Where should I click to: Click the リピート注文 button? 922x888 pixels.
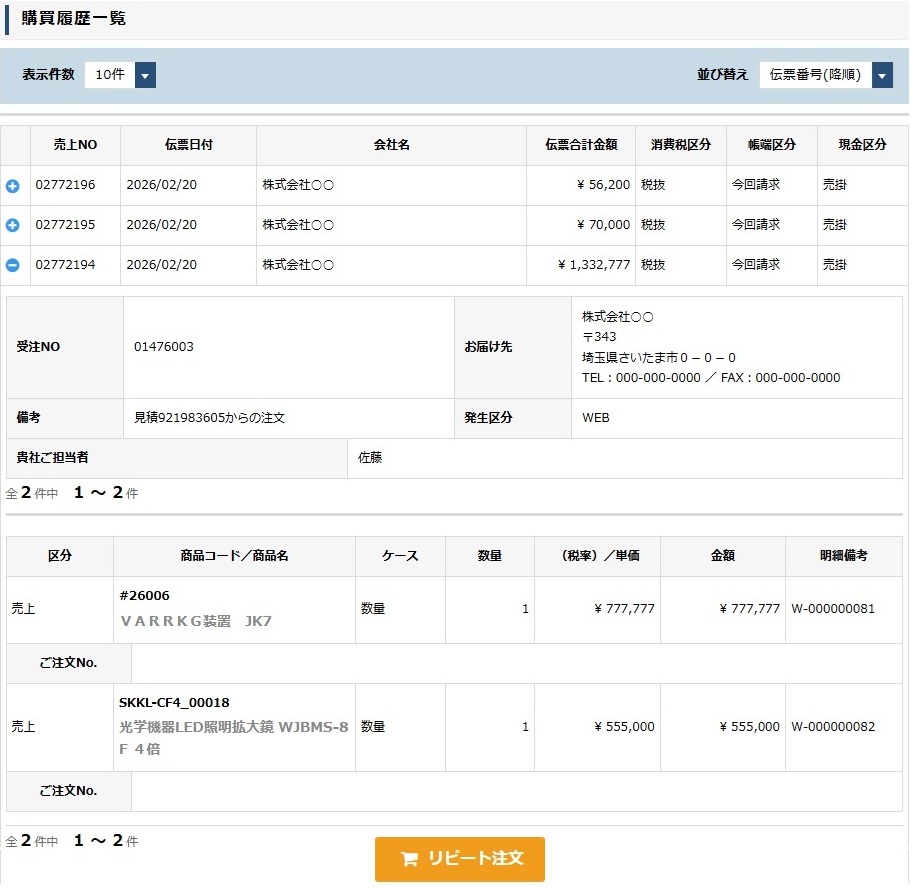point(460,859)
